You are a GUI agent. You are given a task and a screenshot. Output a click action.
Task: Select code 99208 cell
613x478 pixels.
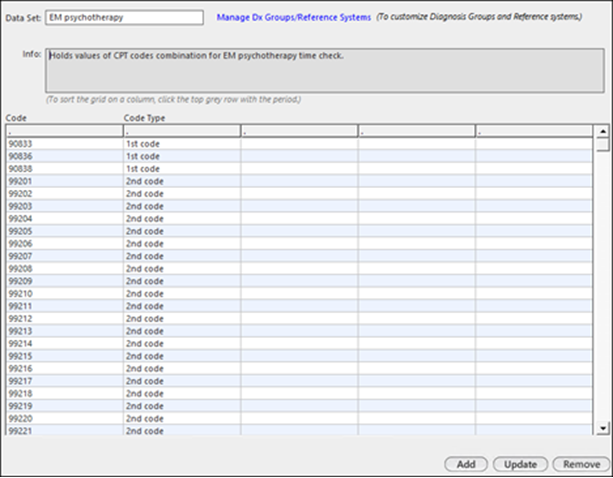(65, 269)
